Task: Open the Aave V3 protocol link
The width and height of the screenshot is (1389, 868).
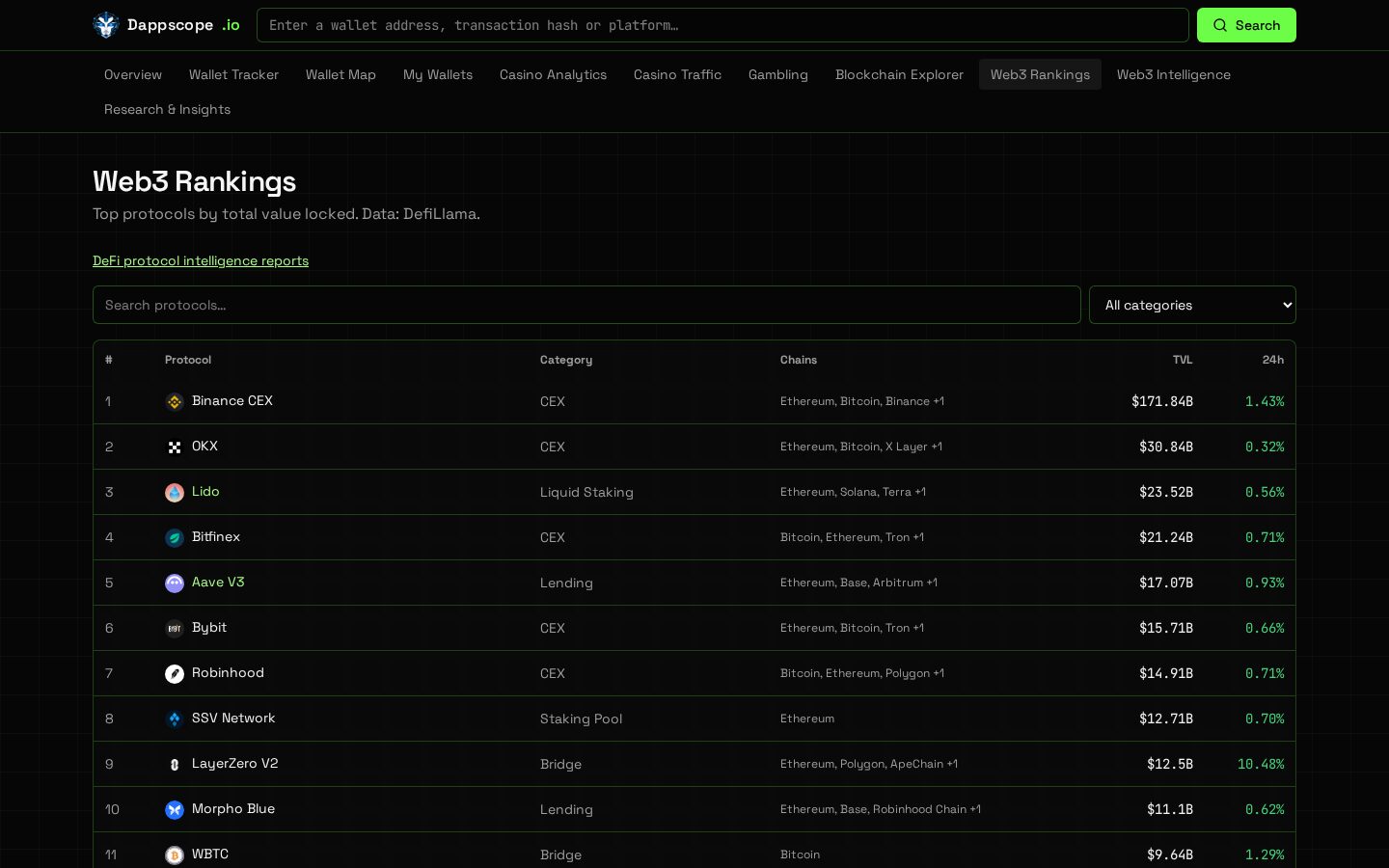Action: click(218, 582)
